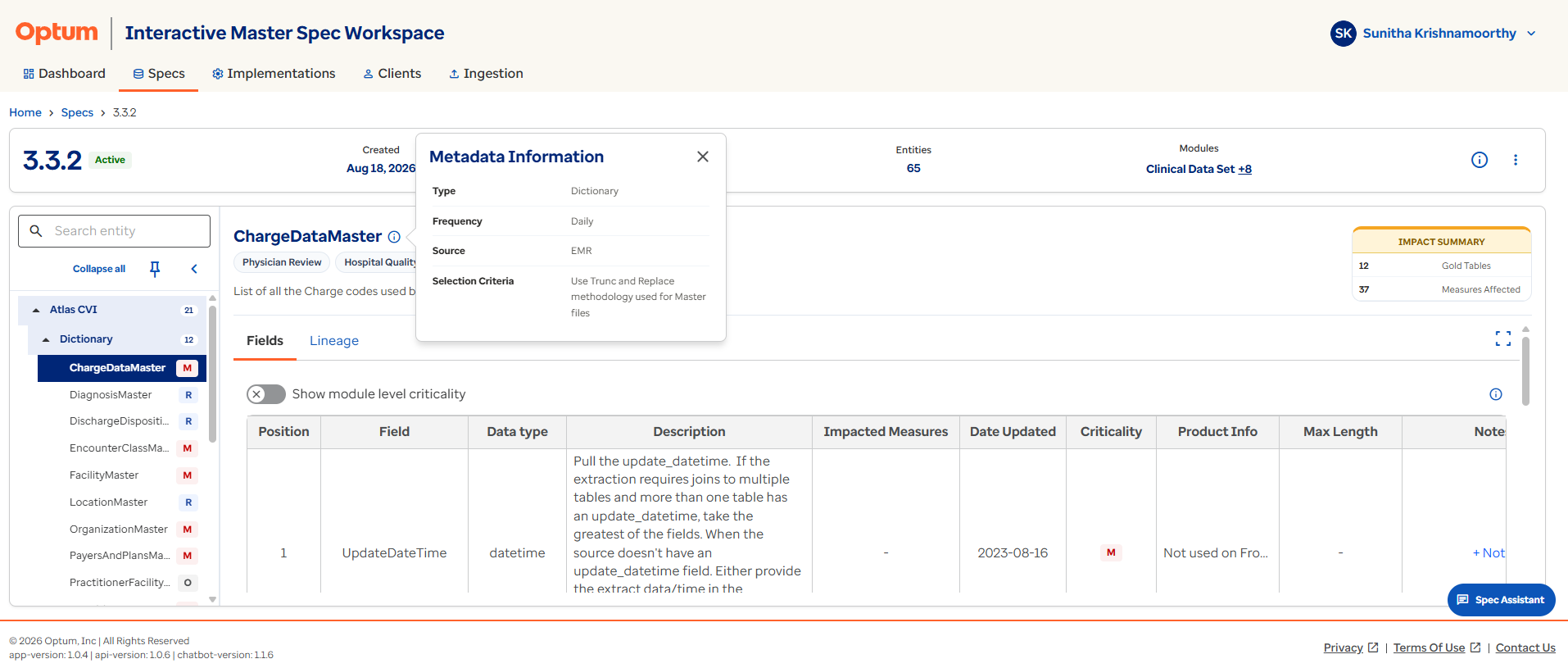Switch to the Specs tab

coord(159,74)
